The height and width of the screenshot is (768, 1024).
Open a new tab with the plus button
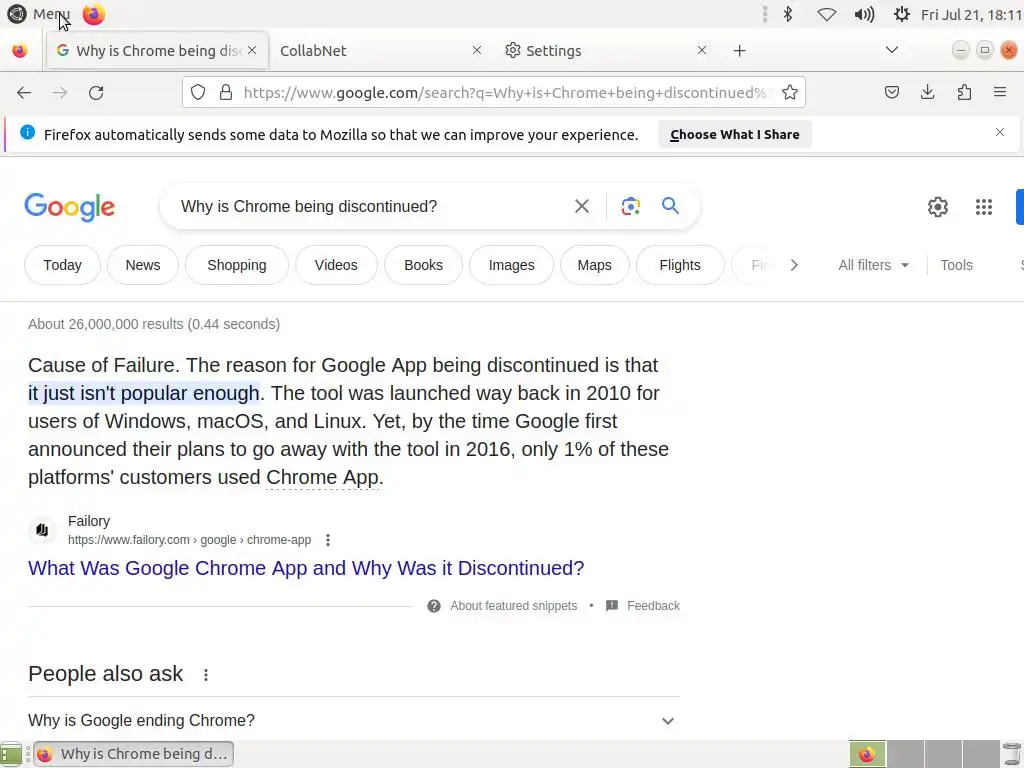739,50
